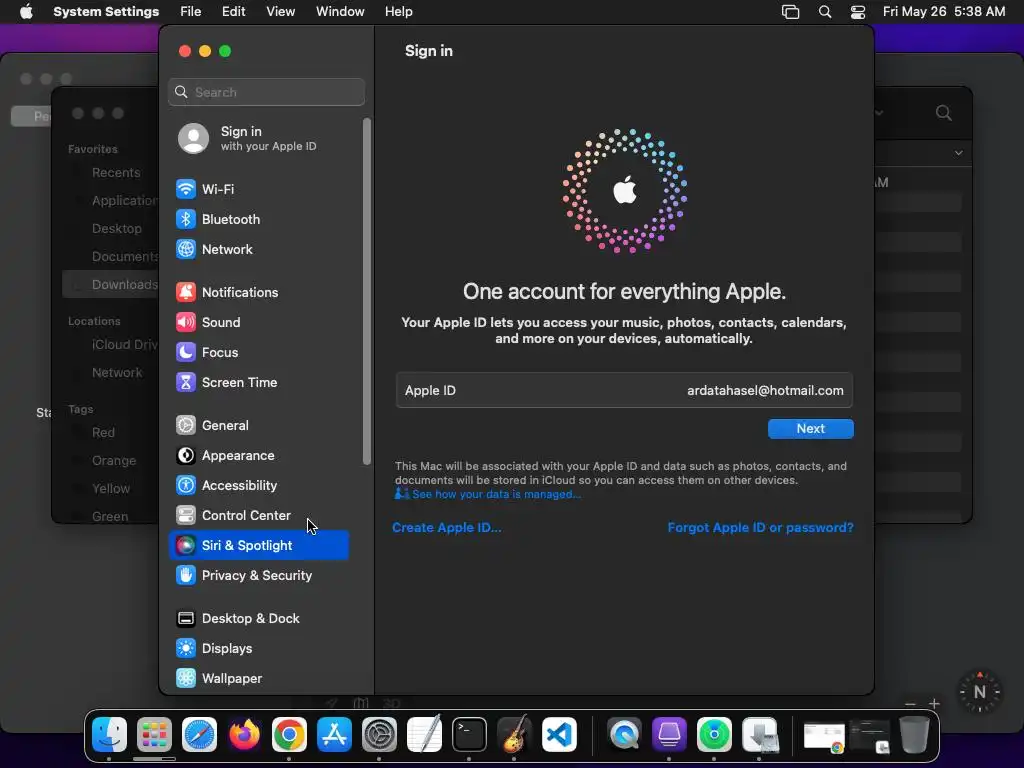Select Desktop in Finder sidebar
This screenshot has height=768, width=1024.
tap(116, 229)
